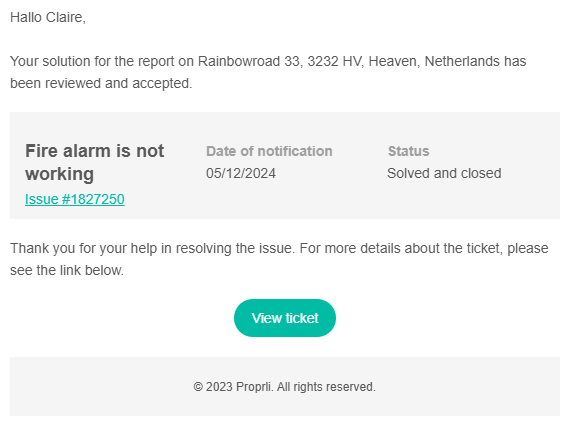Image resolution: width=571 pixels, height=430 pixels.
Task: Select the Solved and closed status text
Action: pyautogui.click(x=444, y=173)
